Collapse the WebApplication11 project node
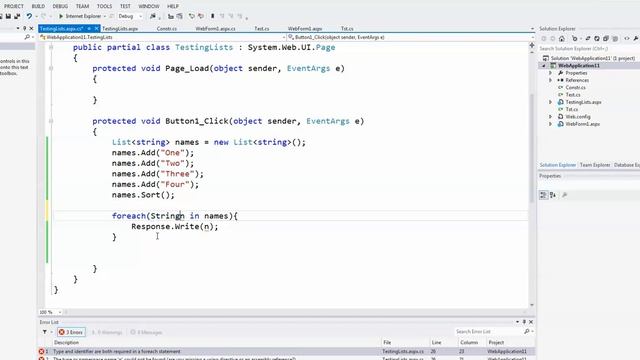Image resolution: width=640 pixels, height=360 pixels. tap(544, 66)
